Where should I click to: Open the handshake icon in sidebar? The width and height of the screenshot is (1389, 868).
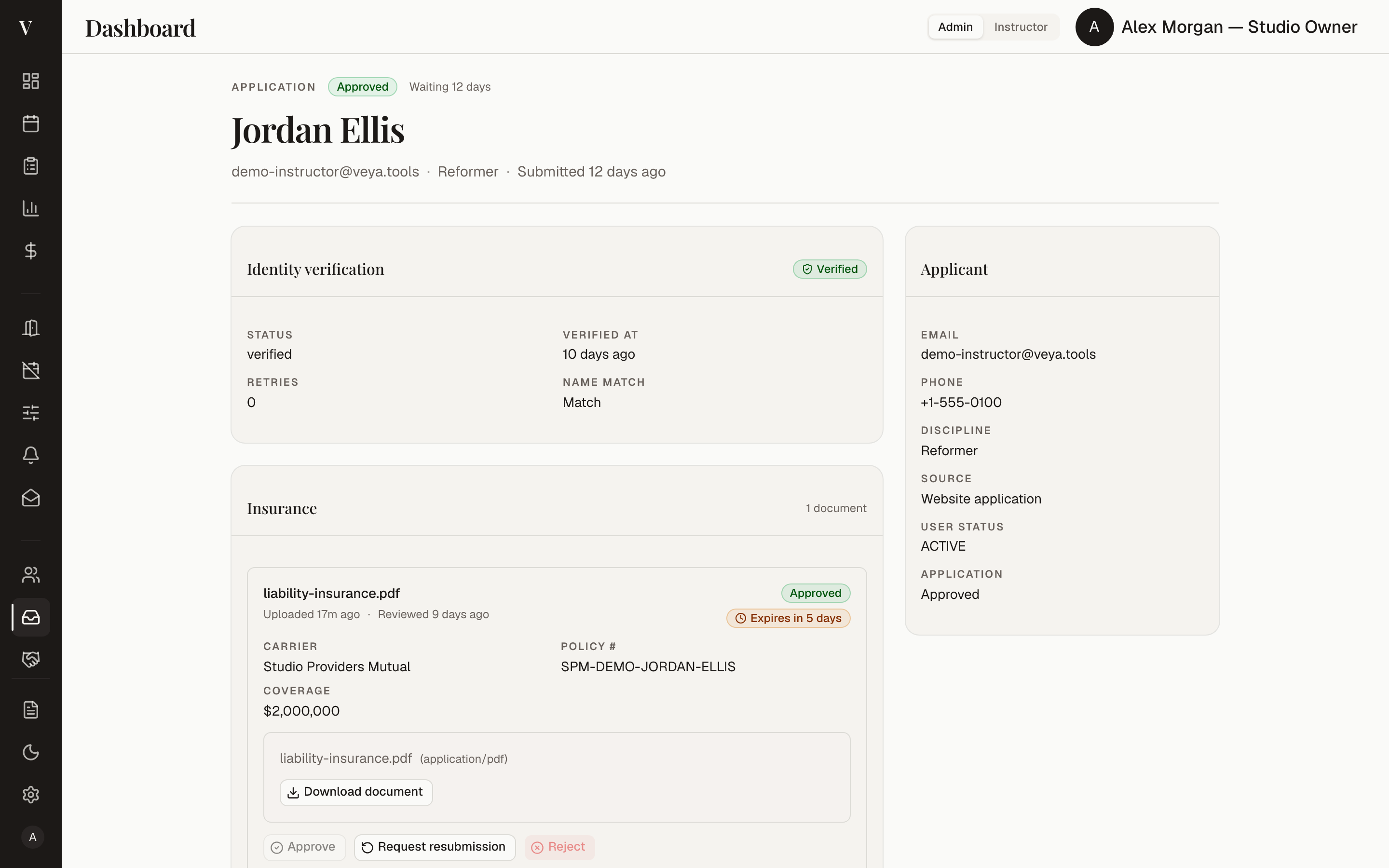point(31,660)
